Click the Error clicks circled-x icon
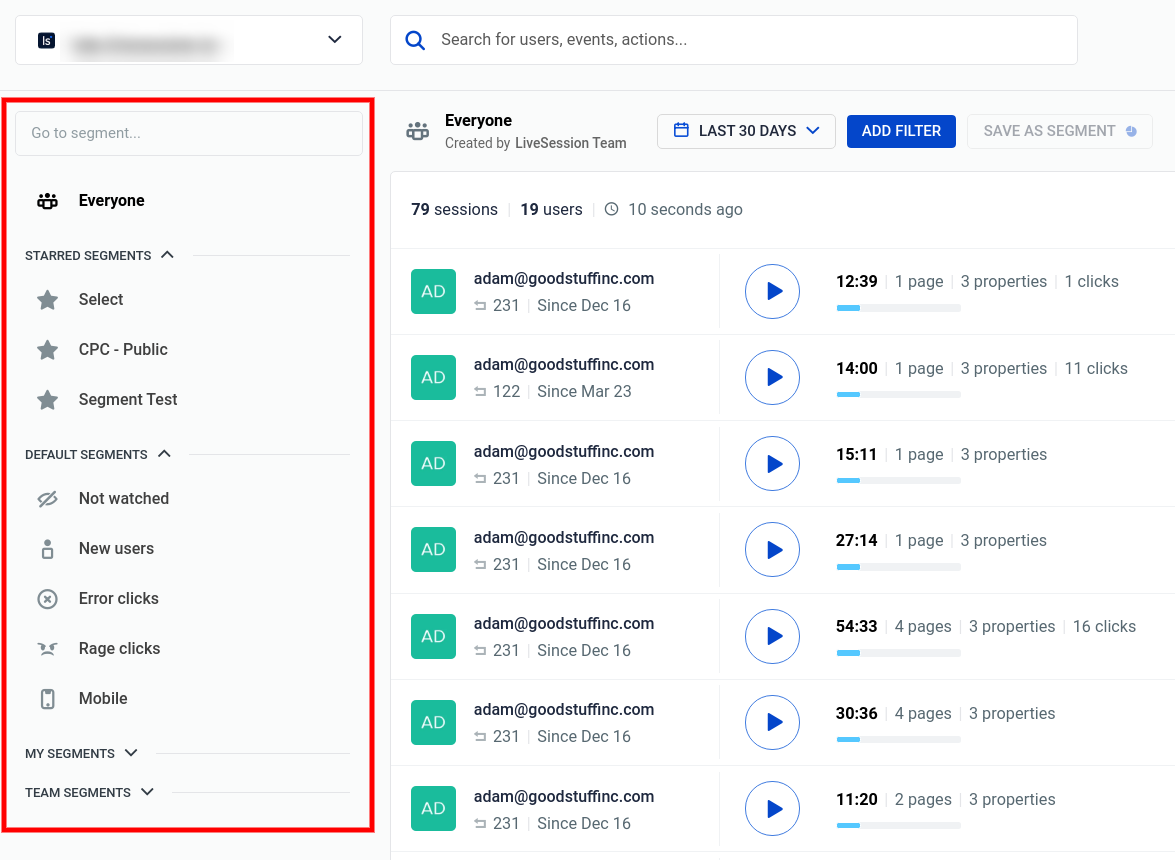This screenshot has width=1175, height=860. click(47, 599)
